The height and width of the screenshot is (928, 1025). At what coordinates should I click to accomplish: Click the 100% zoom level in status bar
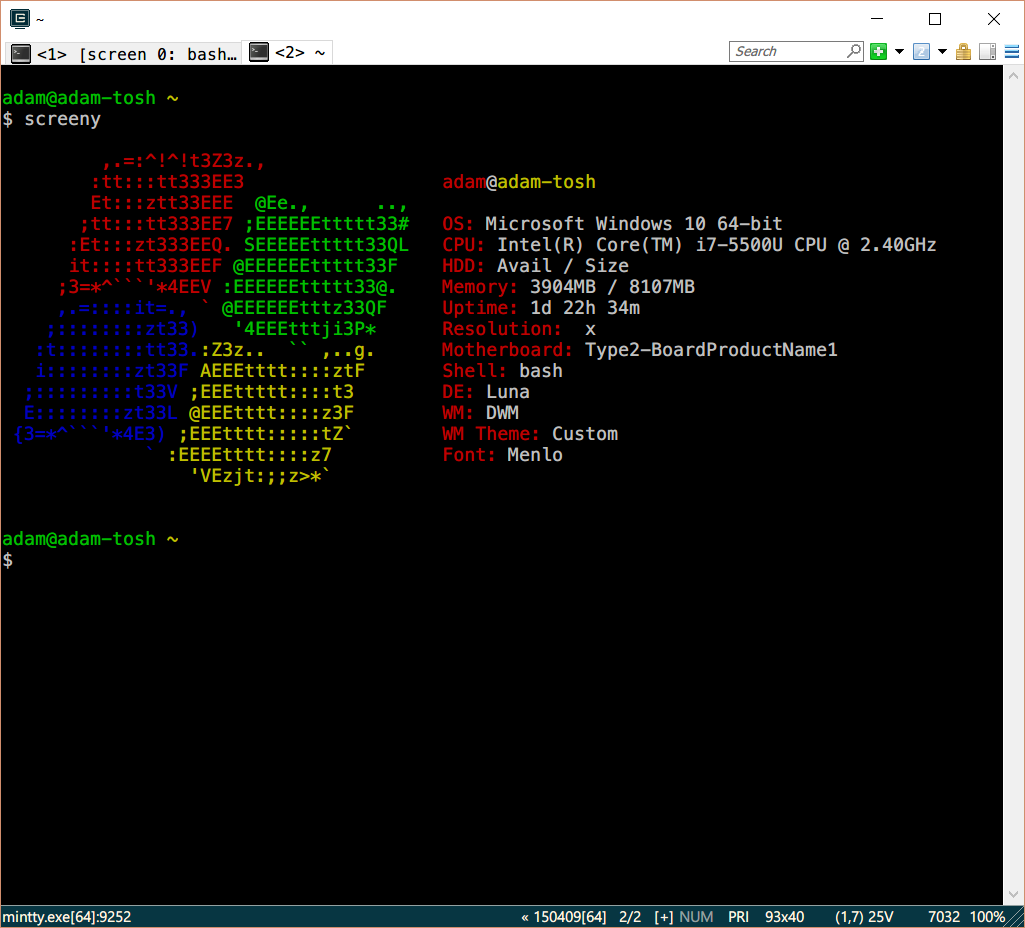(987, 917)
